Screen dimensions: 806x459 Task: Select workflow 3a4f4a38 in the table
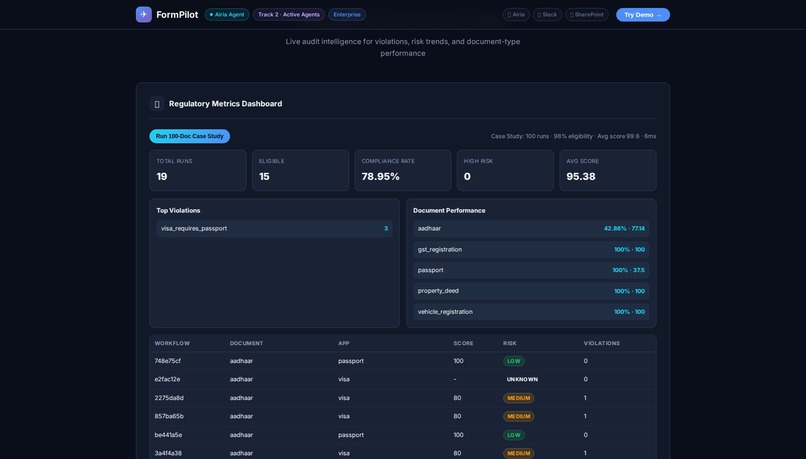402,453
